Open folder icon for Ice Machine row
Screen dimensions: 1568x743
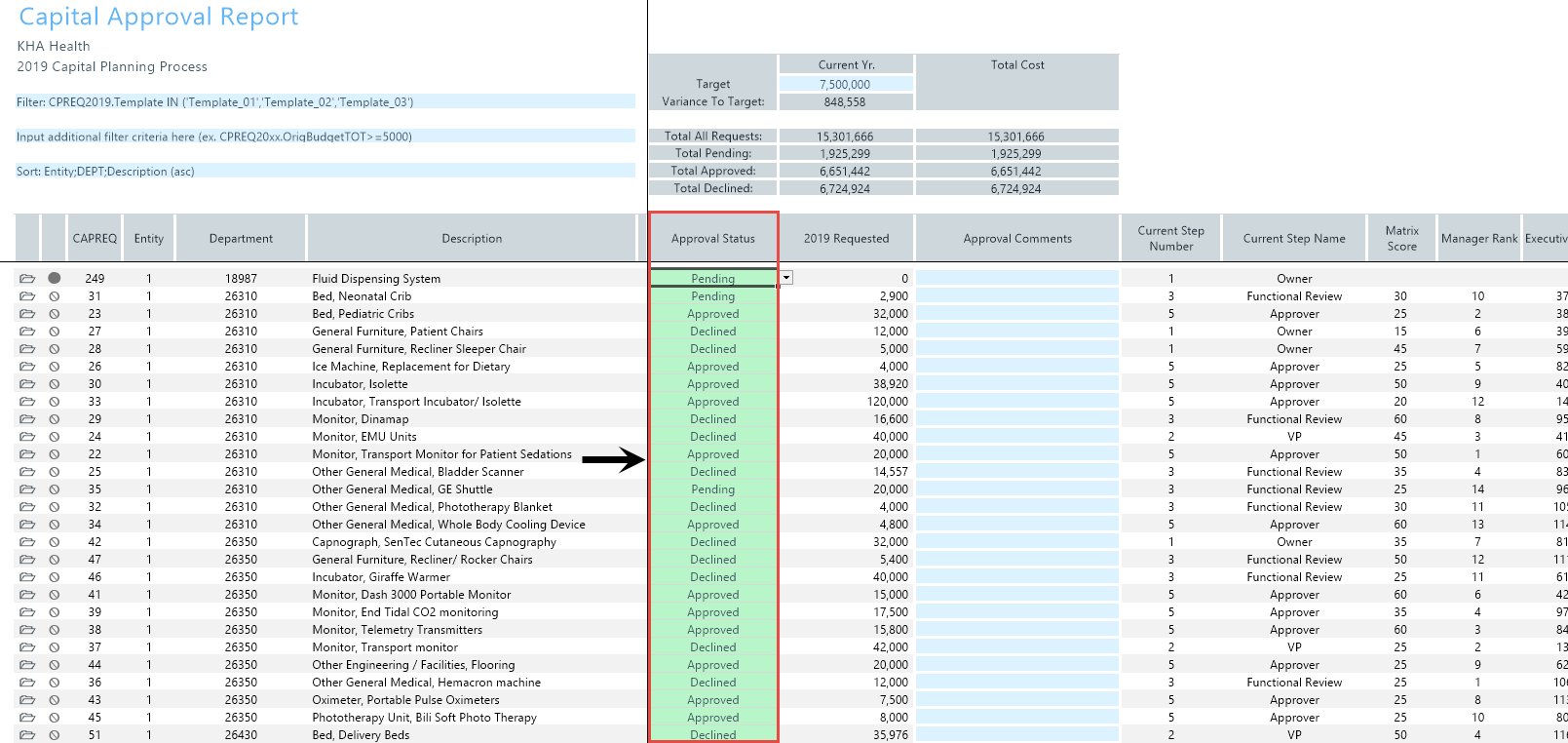tap(27, 367)
